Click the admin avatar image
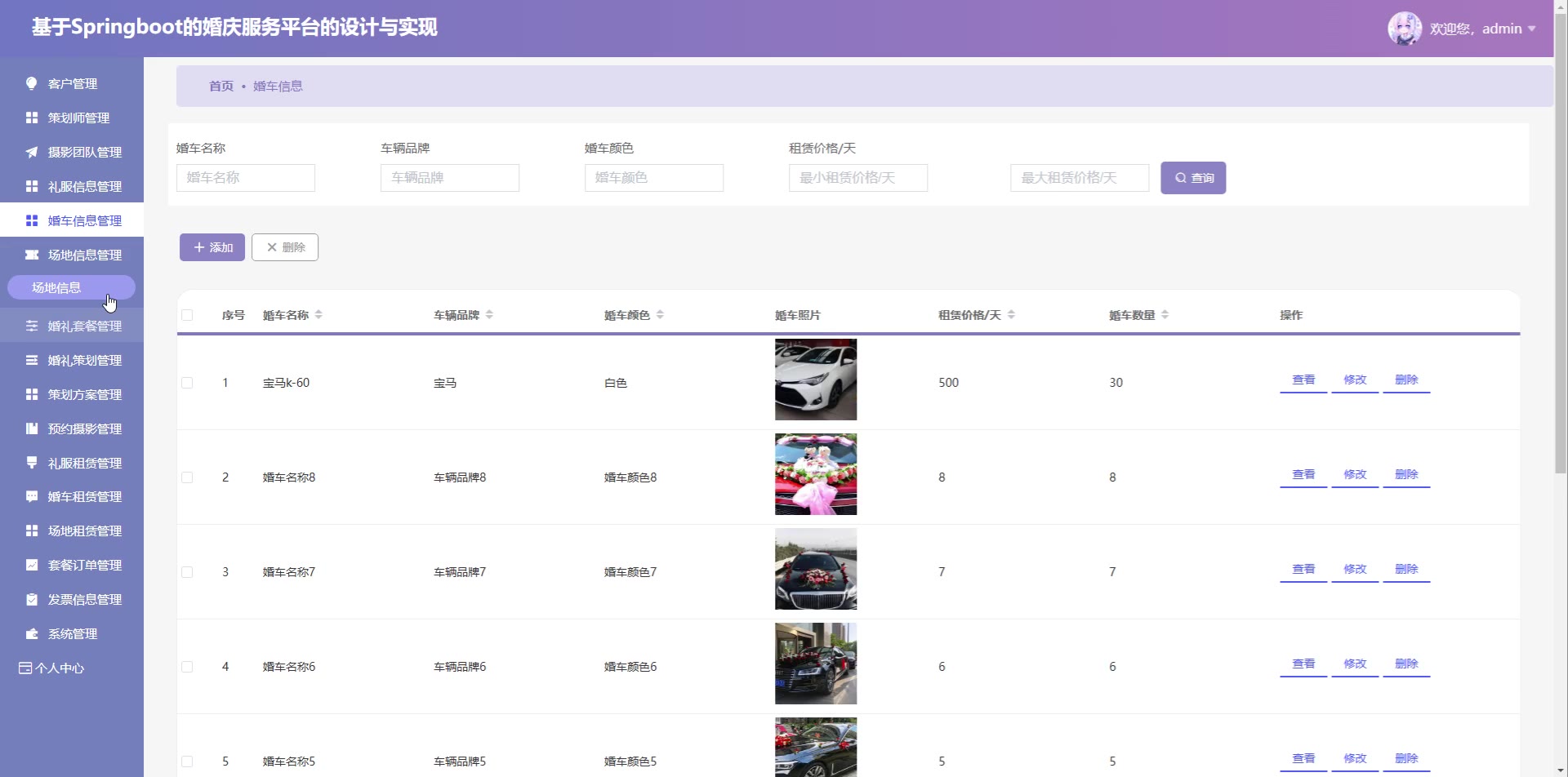This screenshot has height=777, width=1568. click(x=1404, y=29)
